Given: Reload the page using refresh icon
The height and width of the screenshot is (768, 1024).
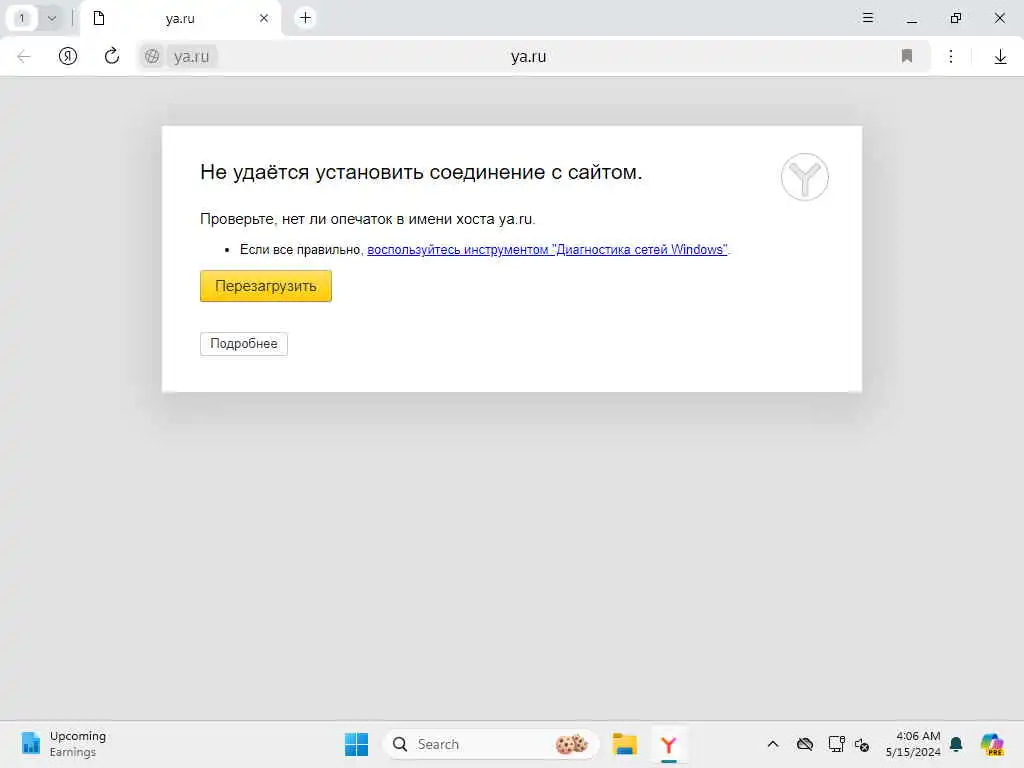Looking at the screenshot, I should click(x=112, y=56).
